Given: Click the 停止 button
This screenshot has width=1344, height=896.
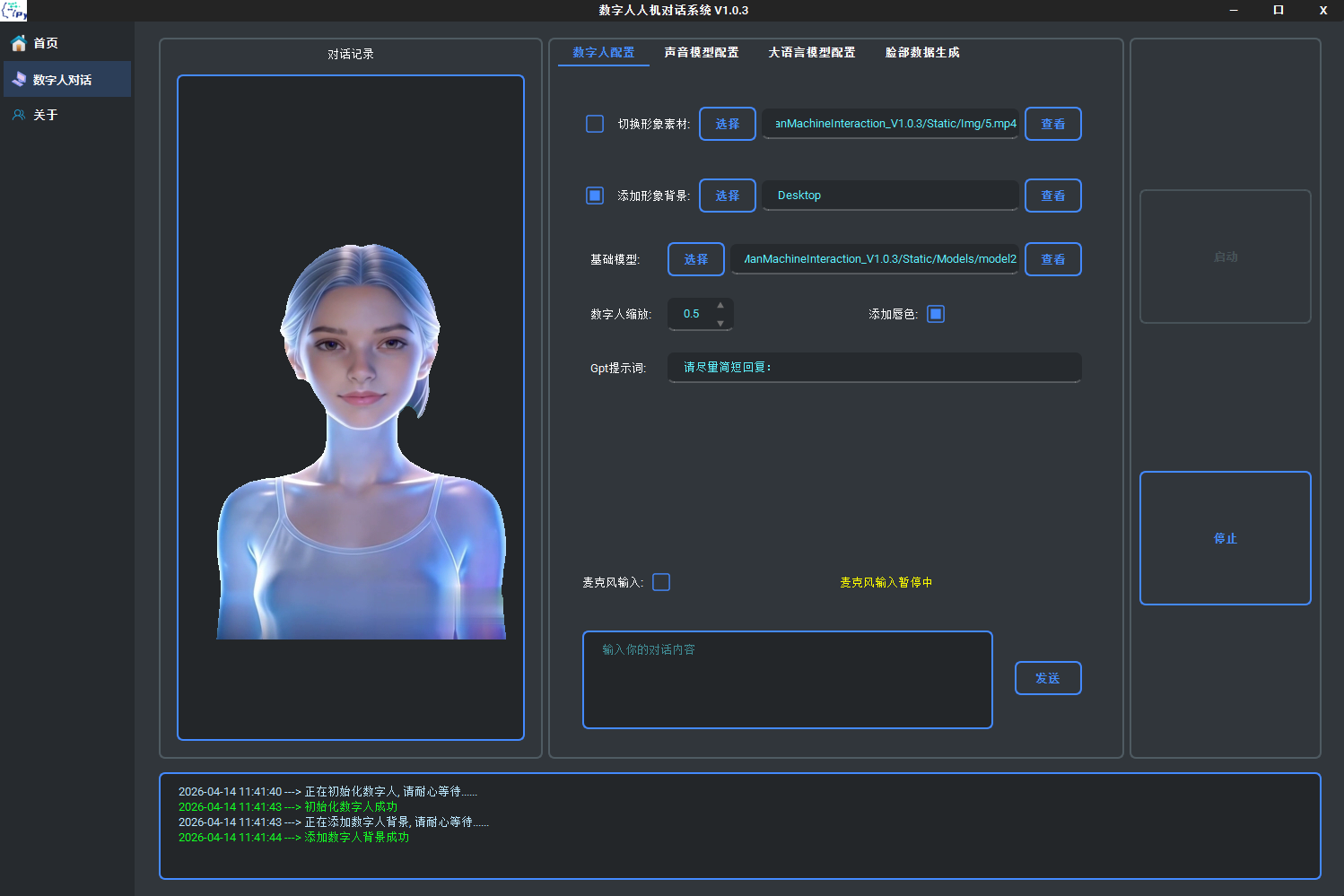Looking at the screenshot, I should point(1225,538).
